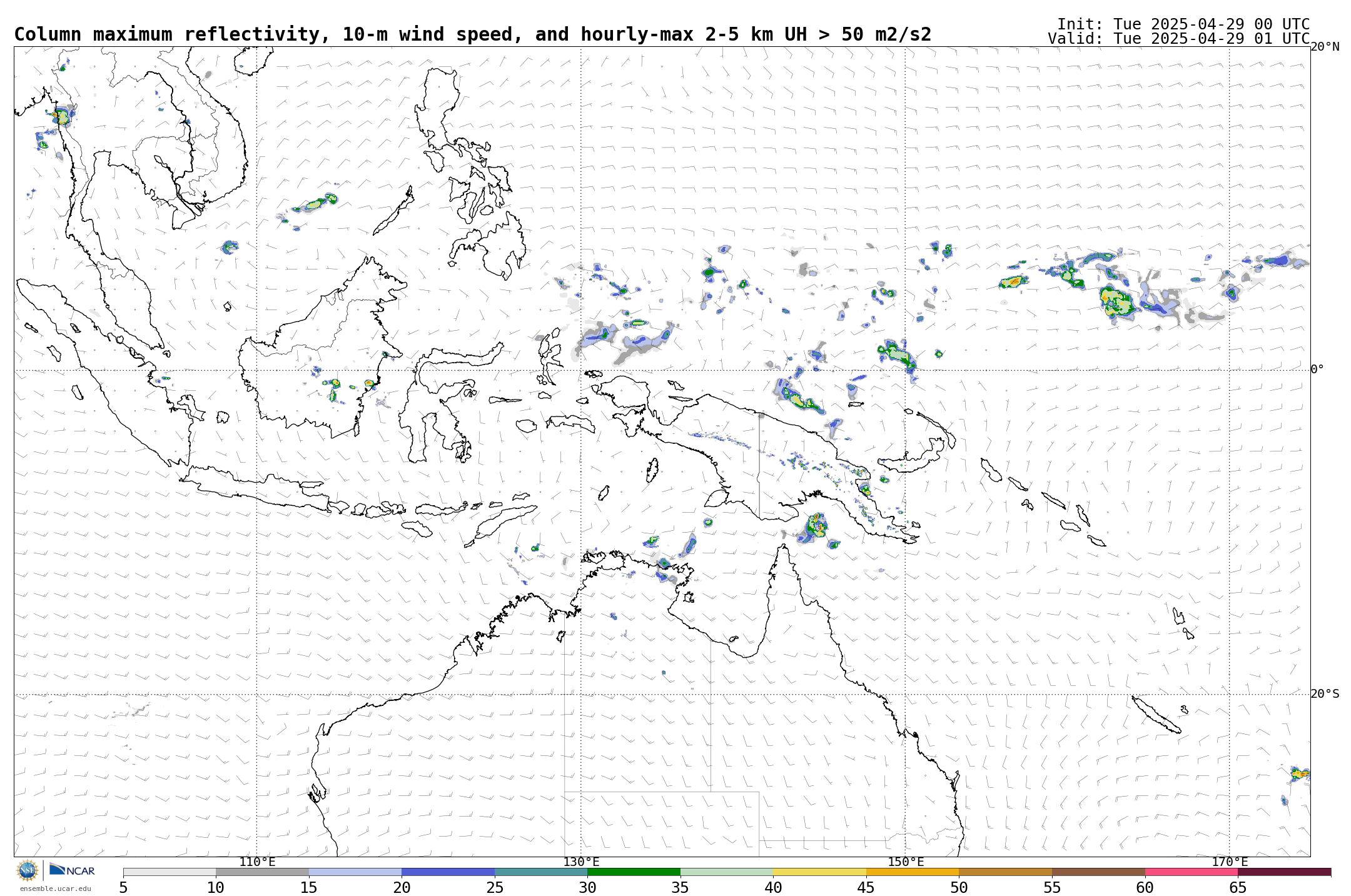Image resolution: width=1351 pixels, height=896 pixels.
Task: Click the 110°E longitude label
Action: point(257,862)
